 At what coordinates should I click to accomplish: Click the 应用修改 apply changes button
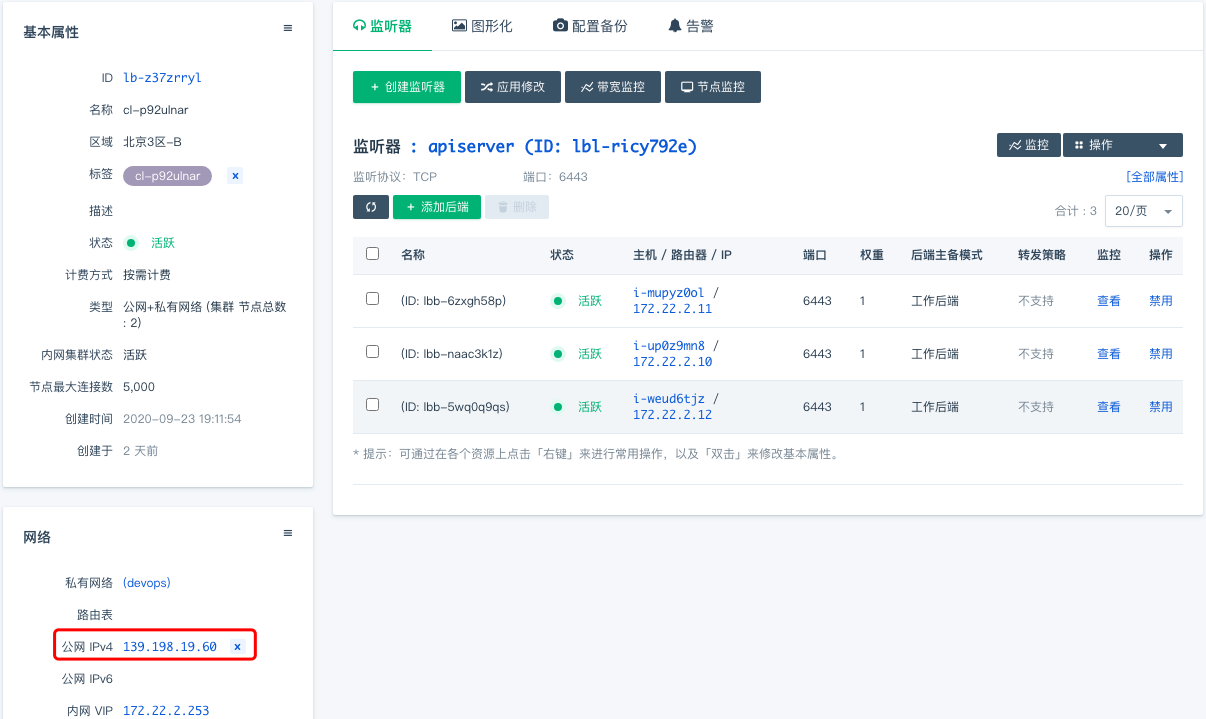[x=512, y=87]
